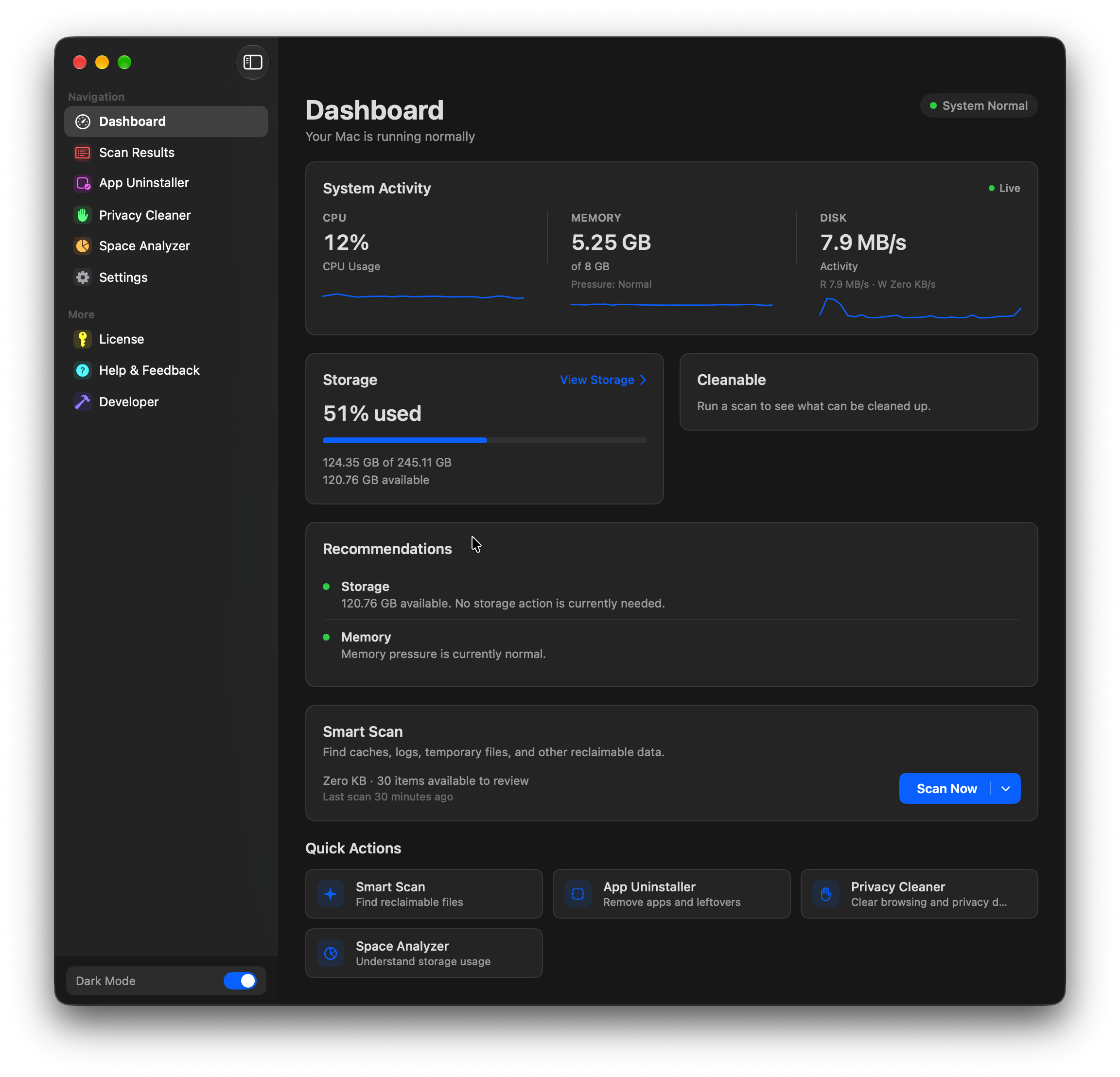Click the disk activity sparkline graph
This screenshot has height=1077, width=1120.
(x=920, y=307)
